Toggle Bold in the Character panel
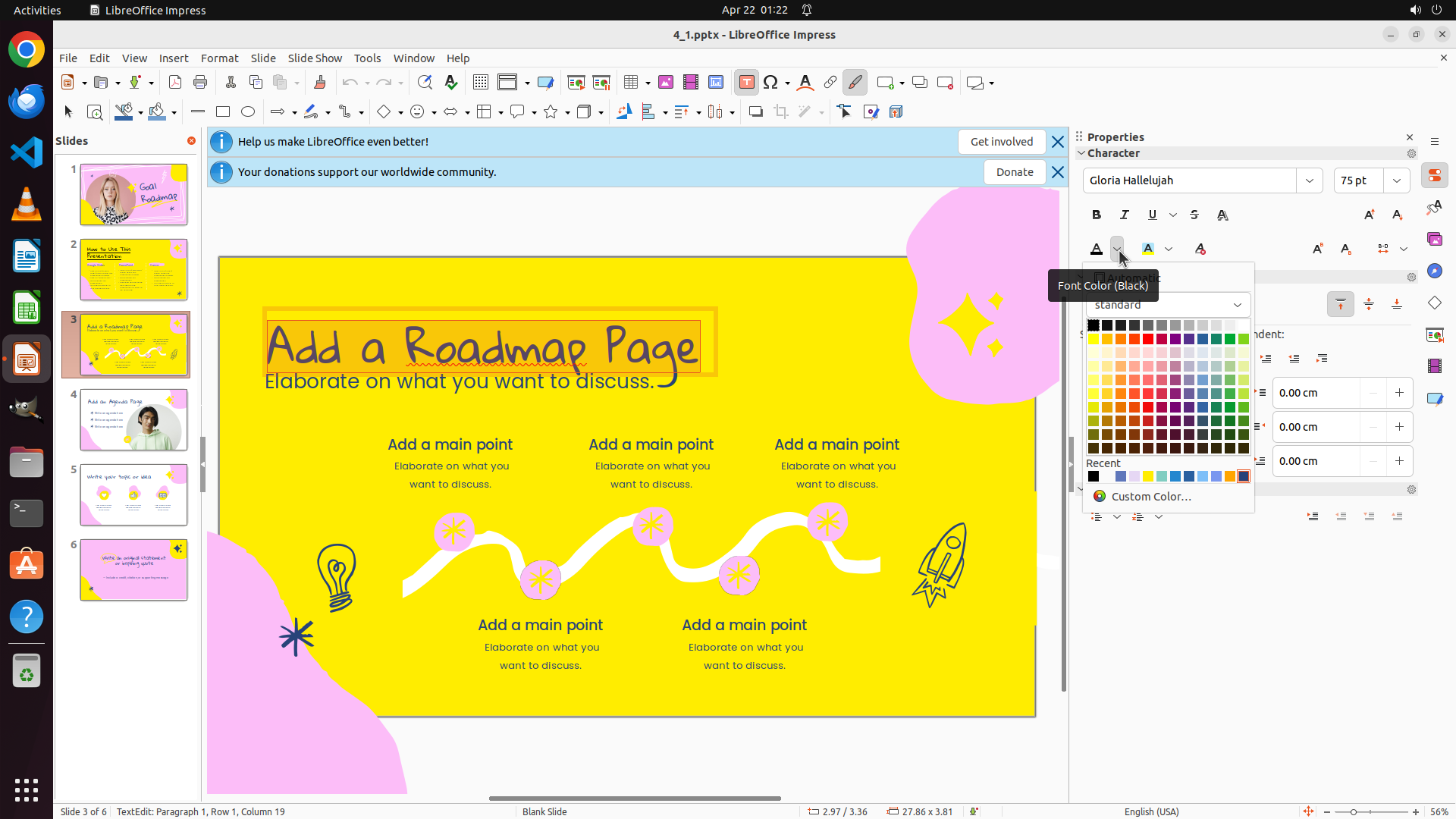Screen dimensions: 1456x819 tap(1097, 215)
